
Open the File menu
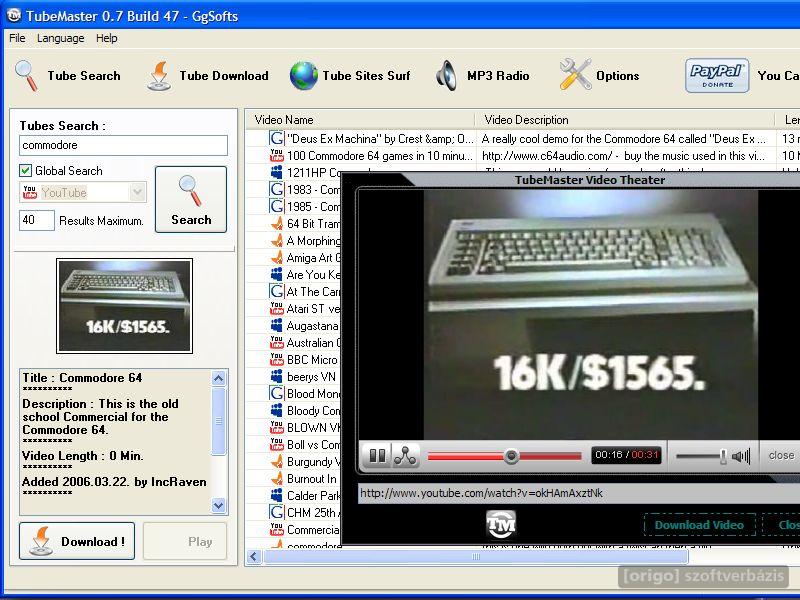point(17,38)
